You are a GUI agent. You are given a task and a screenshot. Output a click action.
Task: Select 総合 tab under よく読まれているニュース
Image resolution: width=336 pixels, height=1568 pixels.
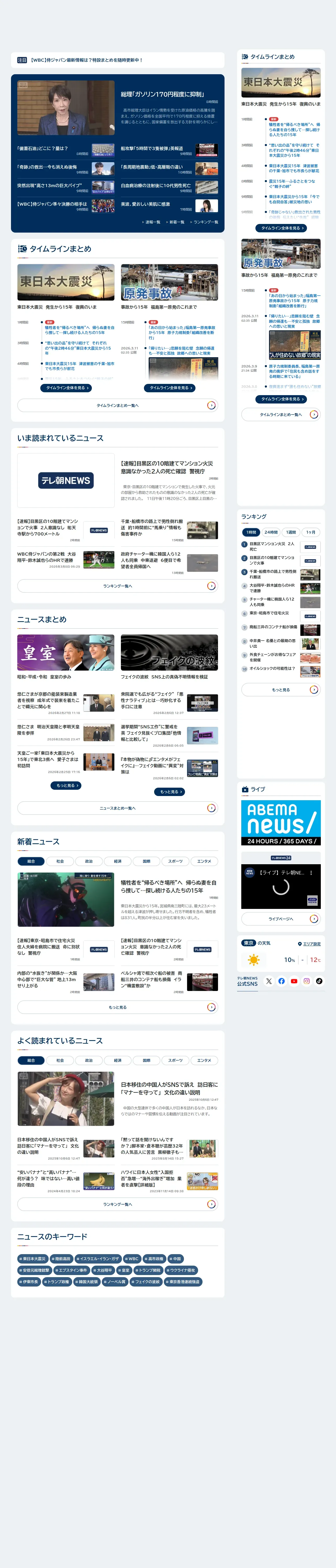point(31,1060)
